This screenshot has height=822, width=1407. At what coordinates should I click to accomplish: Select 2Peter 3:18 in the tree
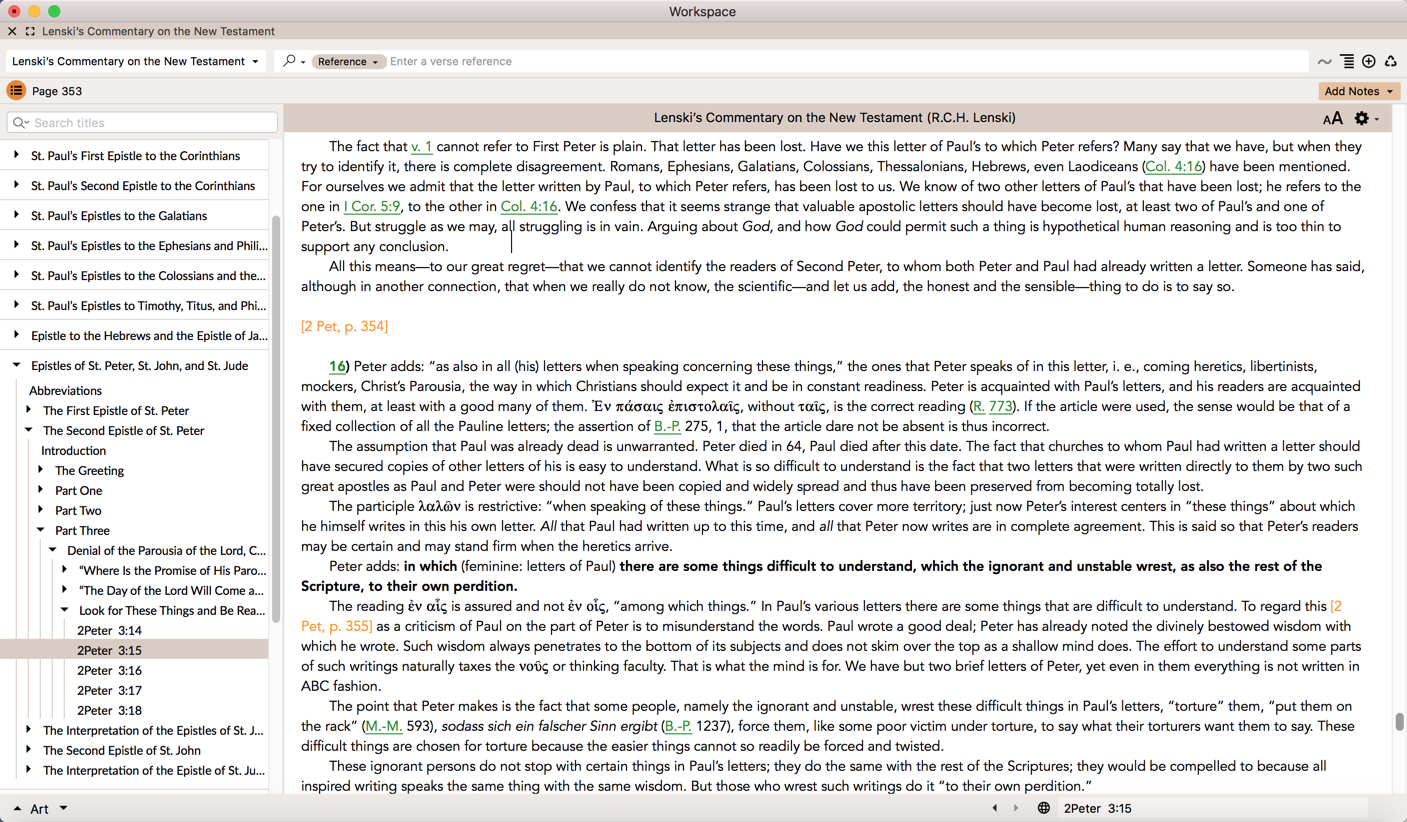[109, 710]
